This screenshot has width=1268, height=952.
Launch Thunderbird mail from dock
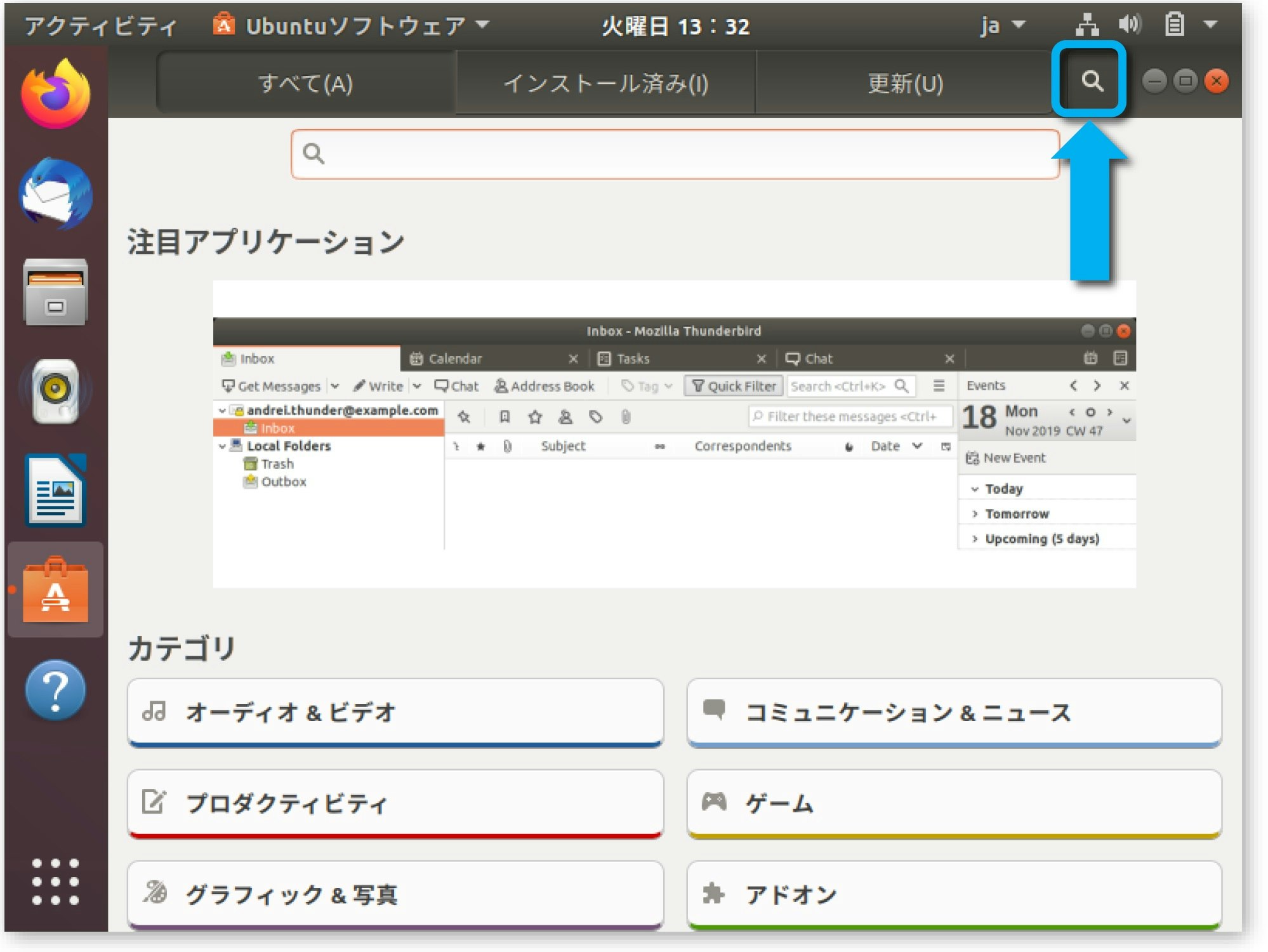click(x=55, y=194)
